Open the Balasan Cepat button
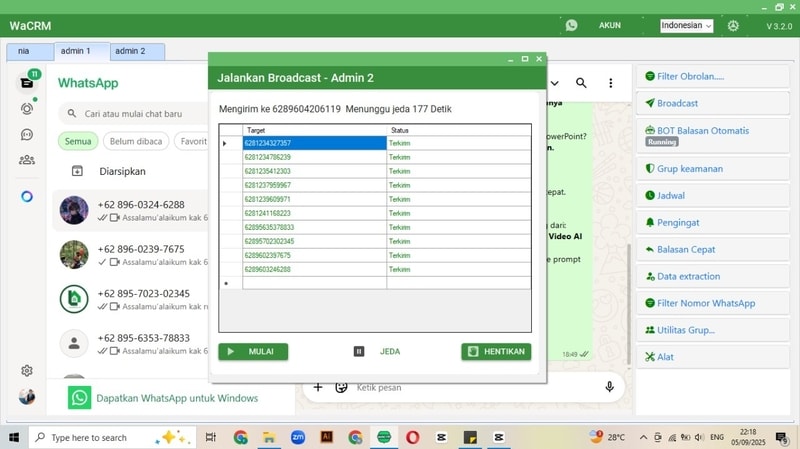This screenshot has height=449, width=800. click(713, 250)
